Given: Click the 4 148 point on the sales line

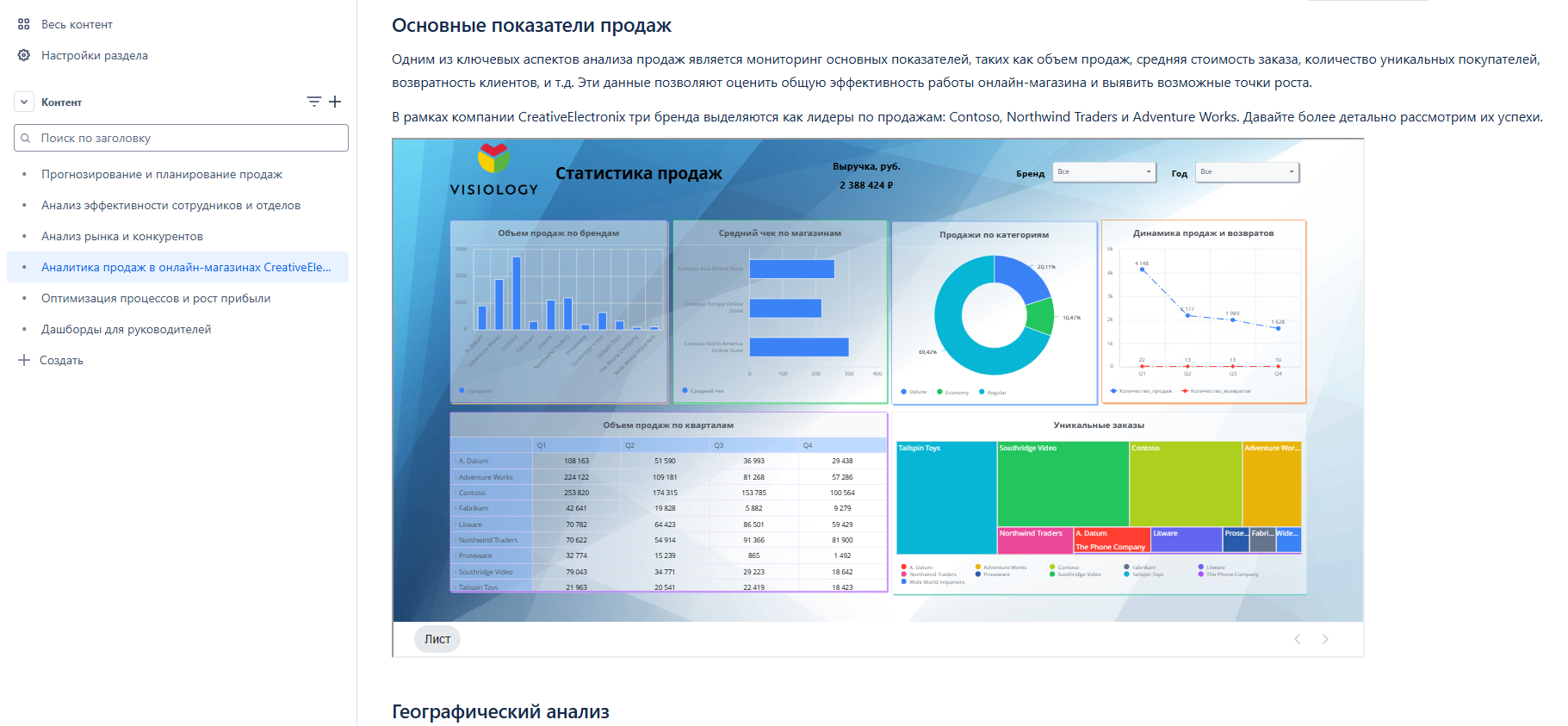Looking at the screenshot, I should pos(1143,270).
